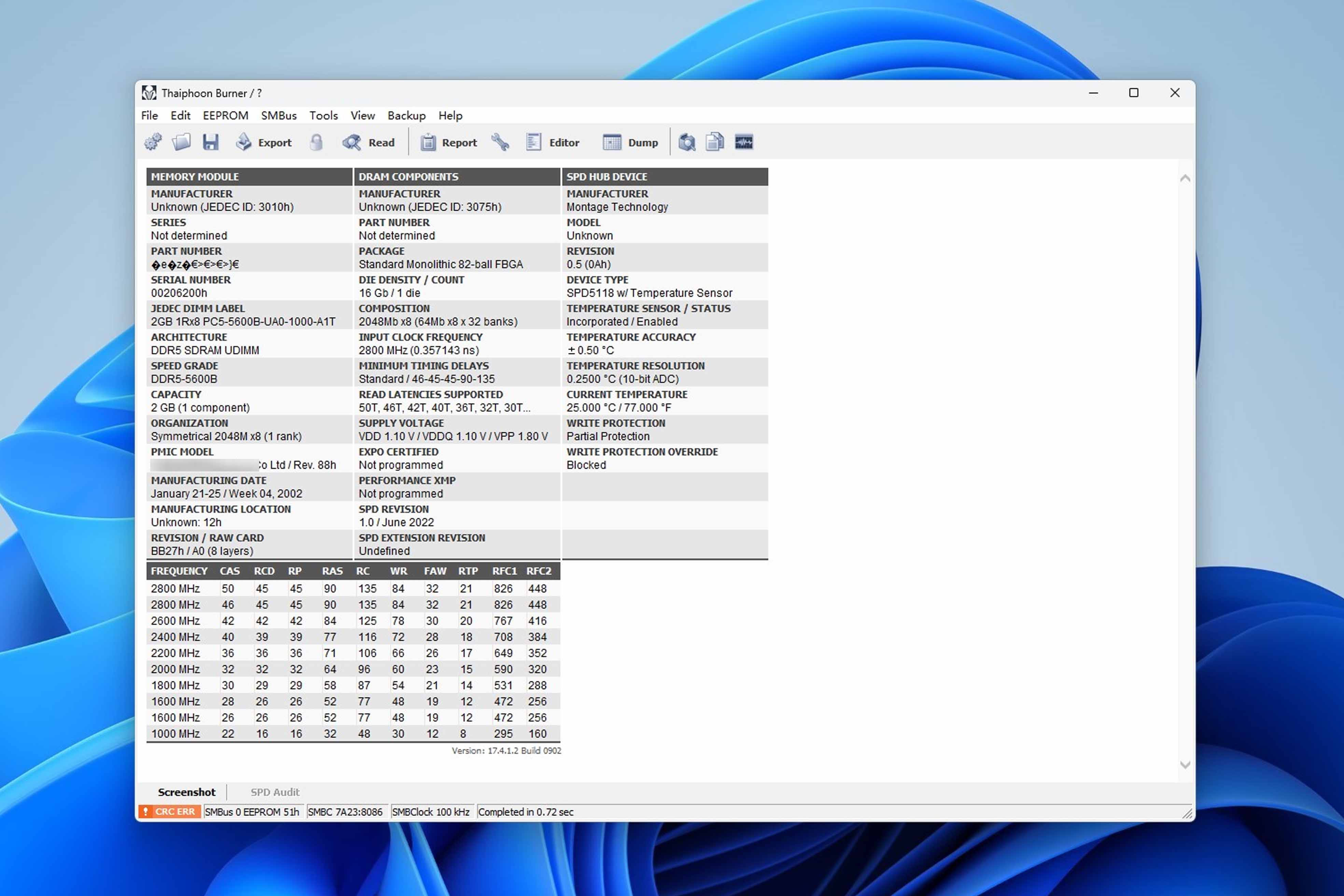Image resolution: width=1344 pixels, height=896 pixels.
Task: Click the MEMORY MODULE column header
Action: click(249, 177)
